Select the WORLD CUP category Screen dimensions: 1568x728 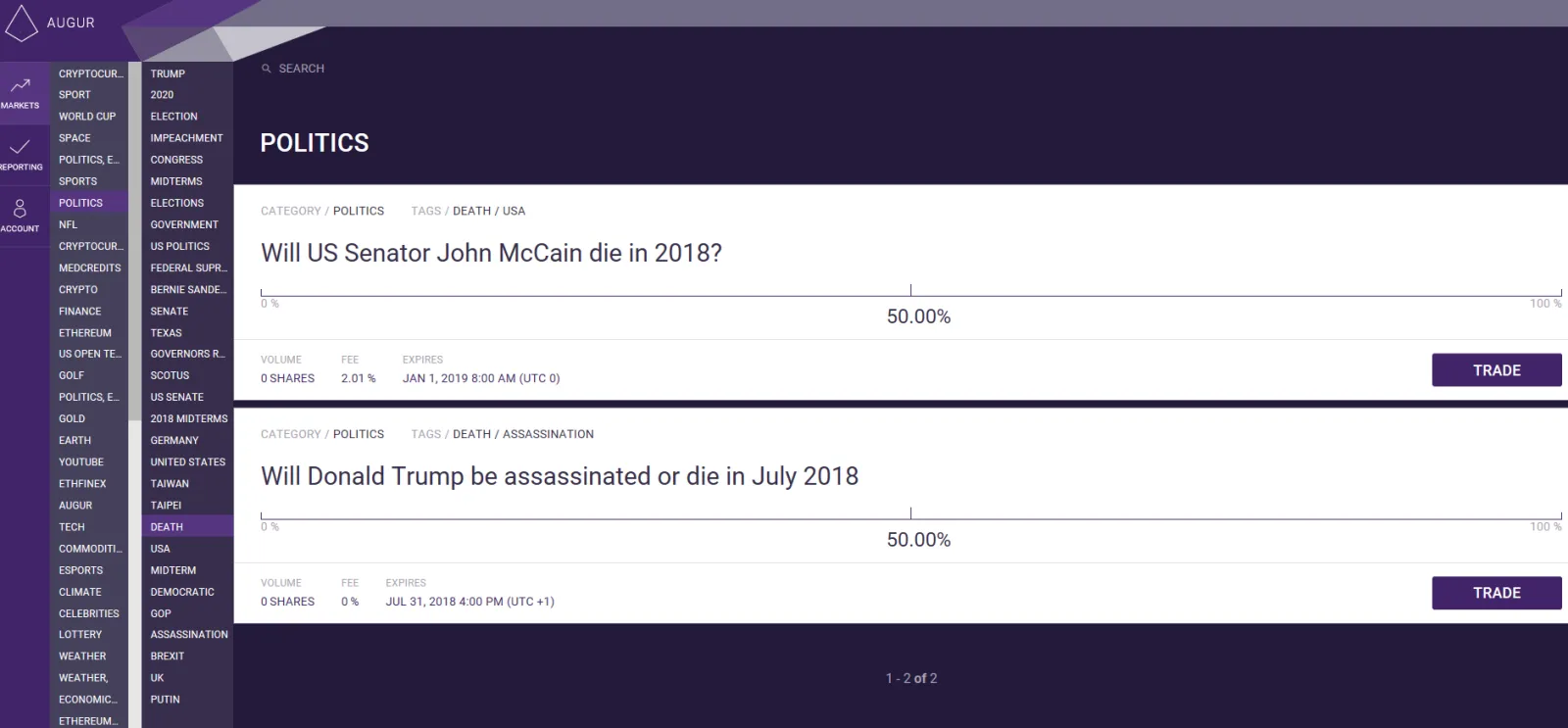click(88, 116)
